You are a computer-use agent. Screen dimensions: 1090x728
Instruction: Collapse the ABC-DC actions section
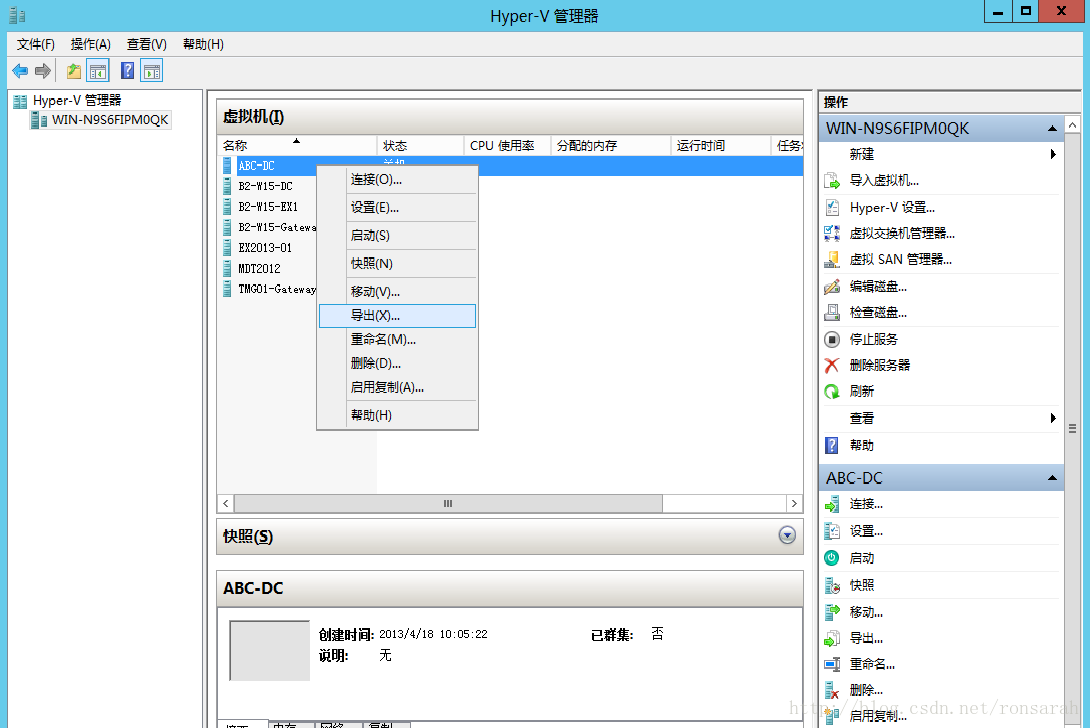[x=1052, y=478]
